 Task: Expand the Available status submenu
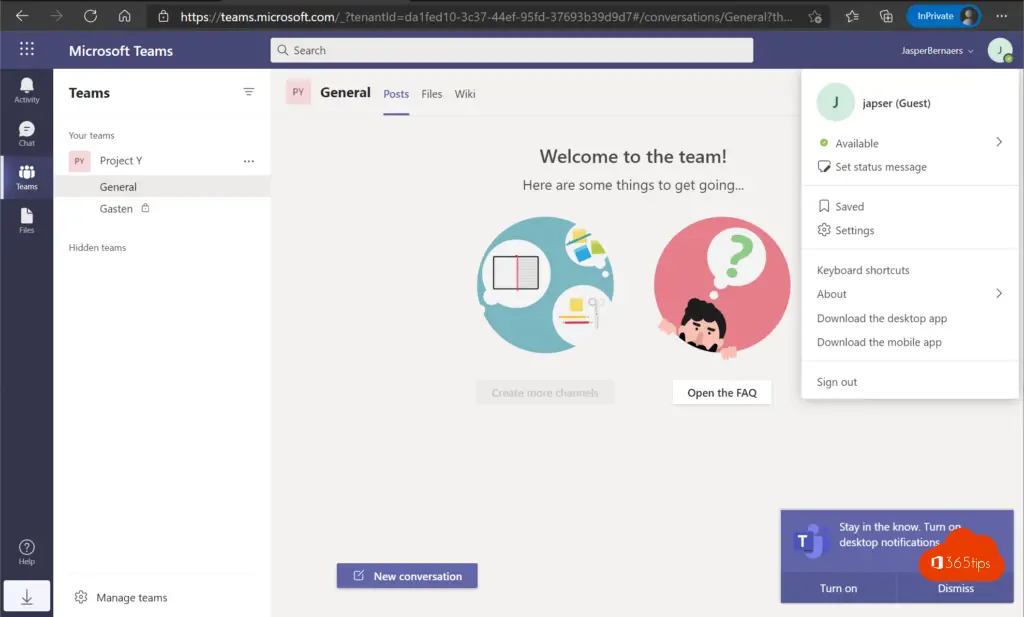pos(999,142)
